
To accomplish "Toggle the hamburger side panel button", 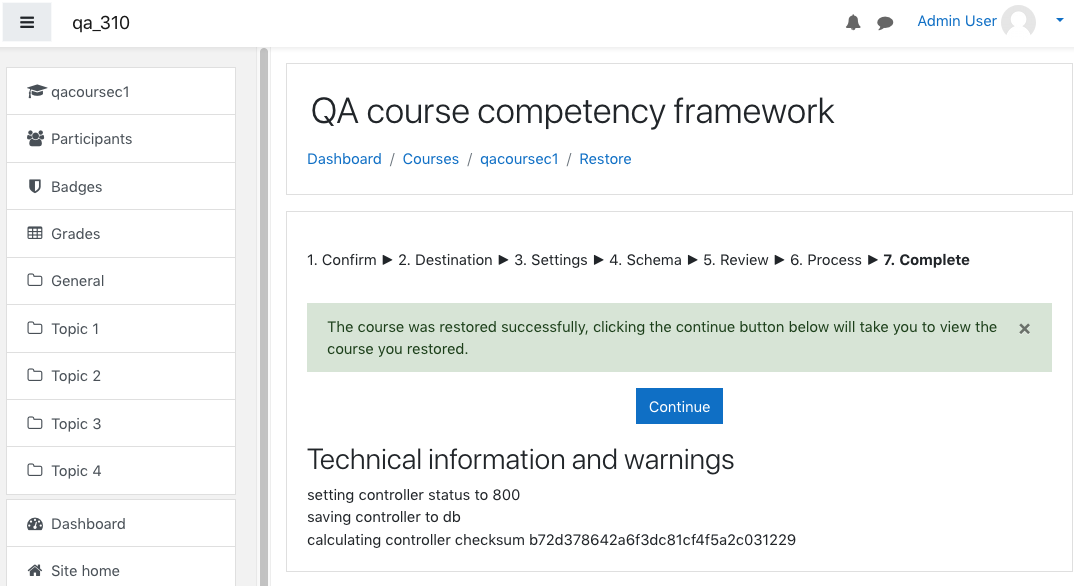I will tap(27, 23).
